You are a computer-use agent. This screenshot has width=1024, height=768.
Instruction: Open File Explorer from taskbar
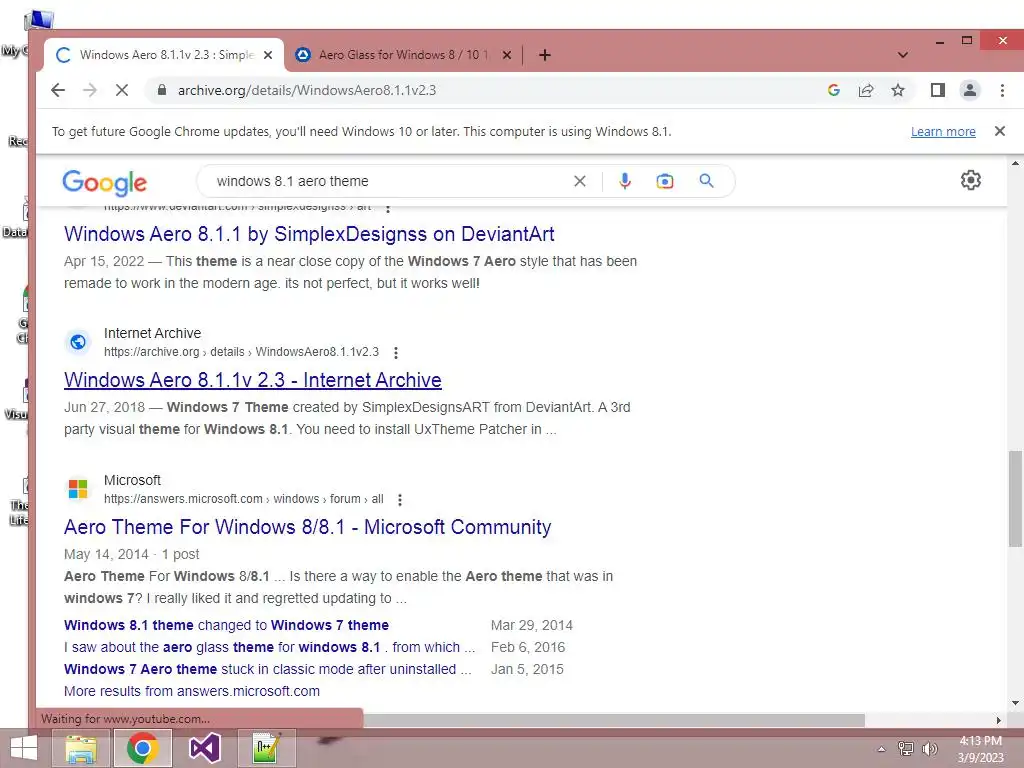(x=81, y=748)
